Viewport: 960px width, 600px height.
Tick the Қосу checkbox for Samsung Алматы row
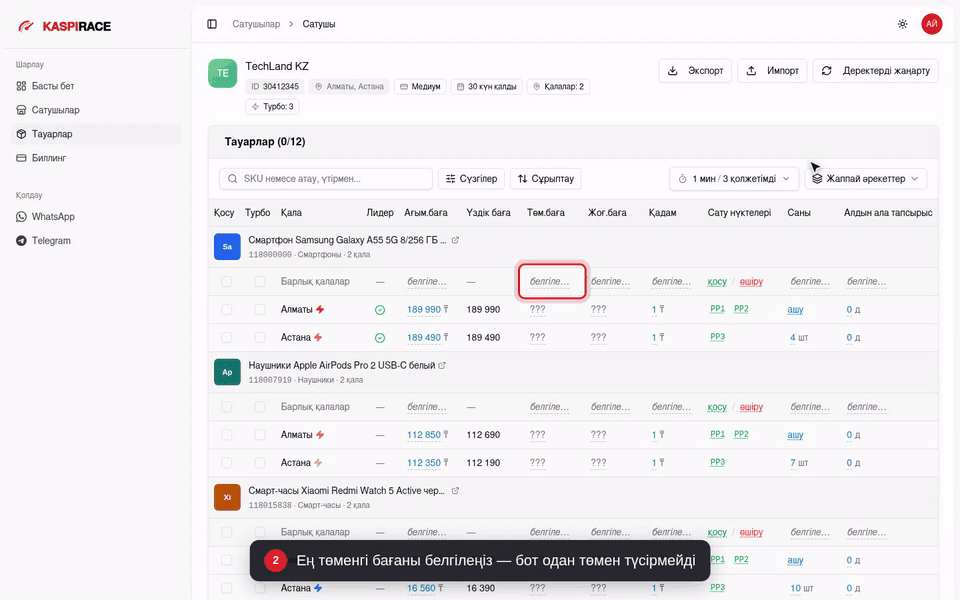(x=227, y=309)
